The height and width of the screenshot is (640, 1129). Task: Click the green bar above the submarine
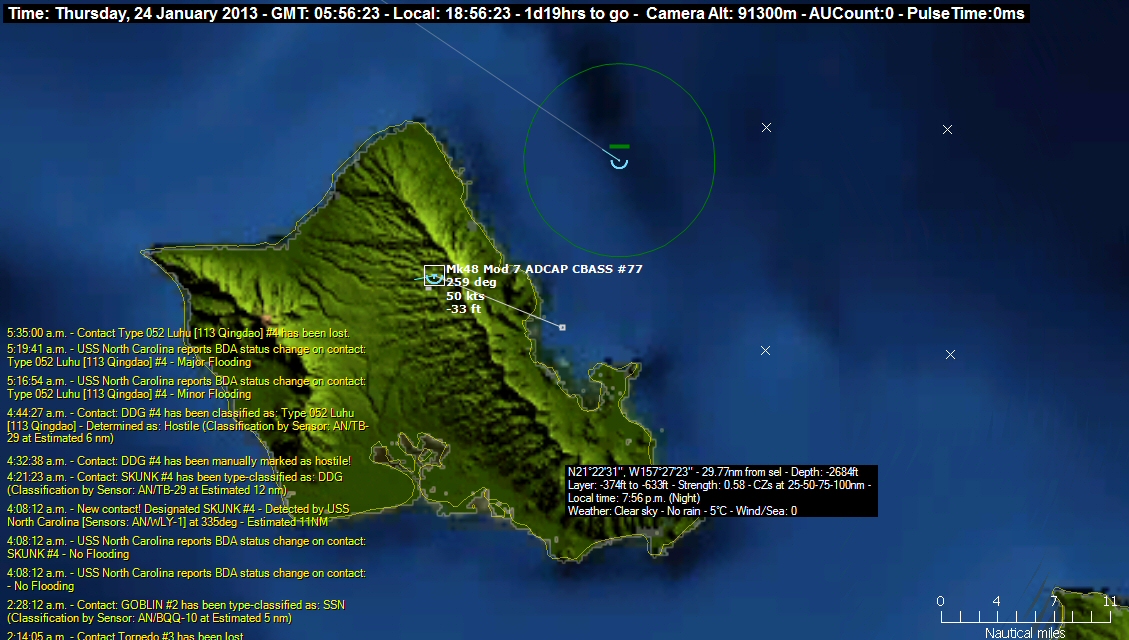tap(619, 147)
